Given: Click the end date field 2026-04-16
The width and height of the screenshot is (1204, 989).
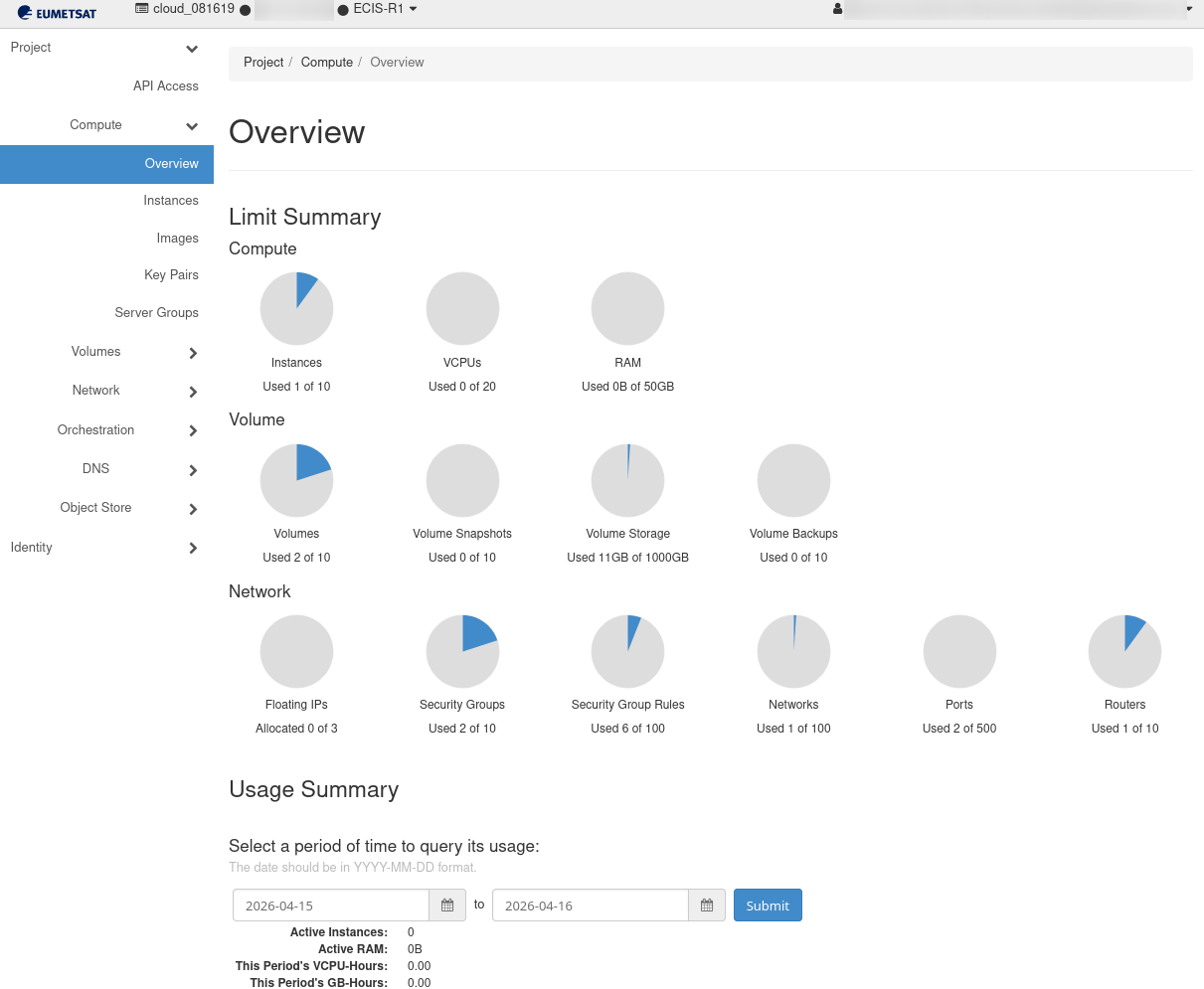Looking at the screenshot, I should (x=591, y=906).
